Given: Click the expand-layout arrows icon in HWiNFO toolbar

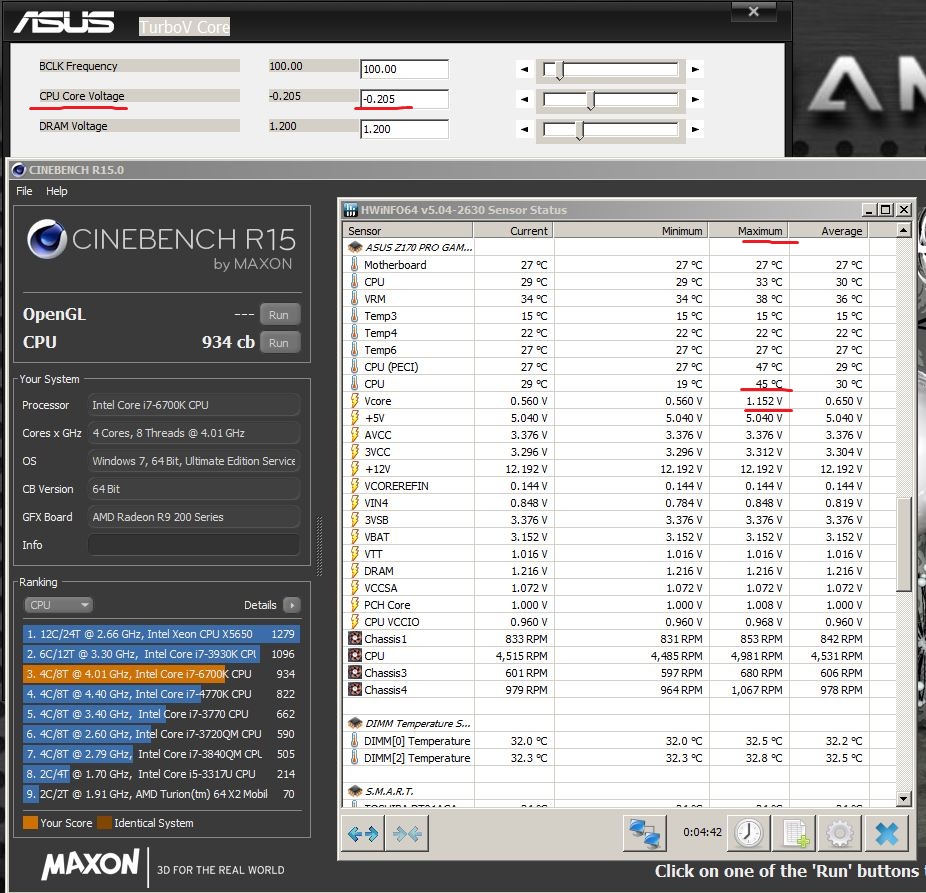Looking at the screenshot, I should click(x=363, y=833).
